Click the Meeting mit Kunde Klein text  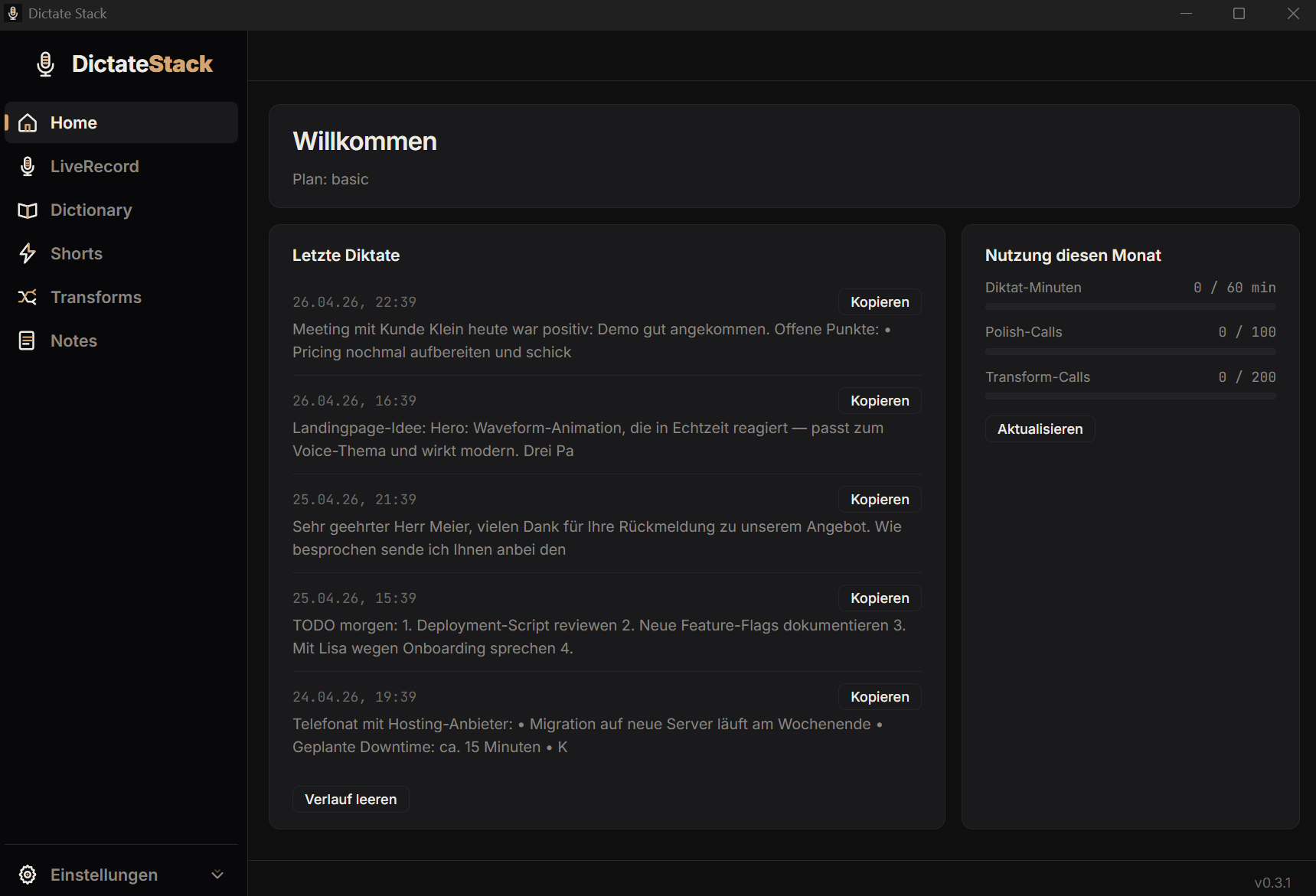pos(592,340)
